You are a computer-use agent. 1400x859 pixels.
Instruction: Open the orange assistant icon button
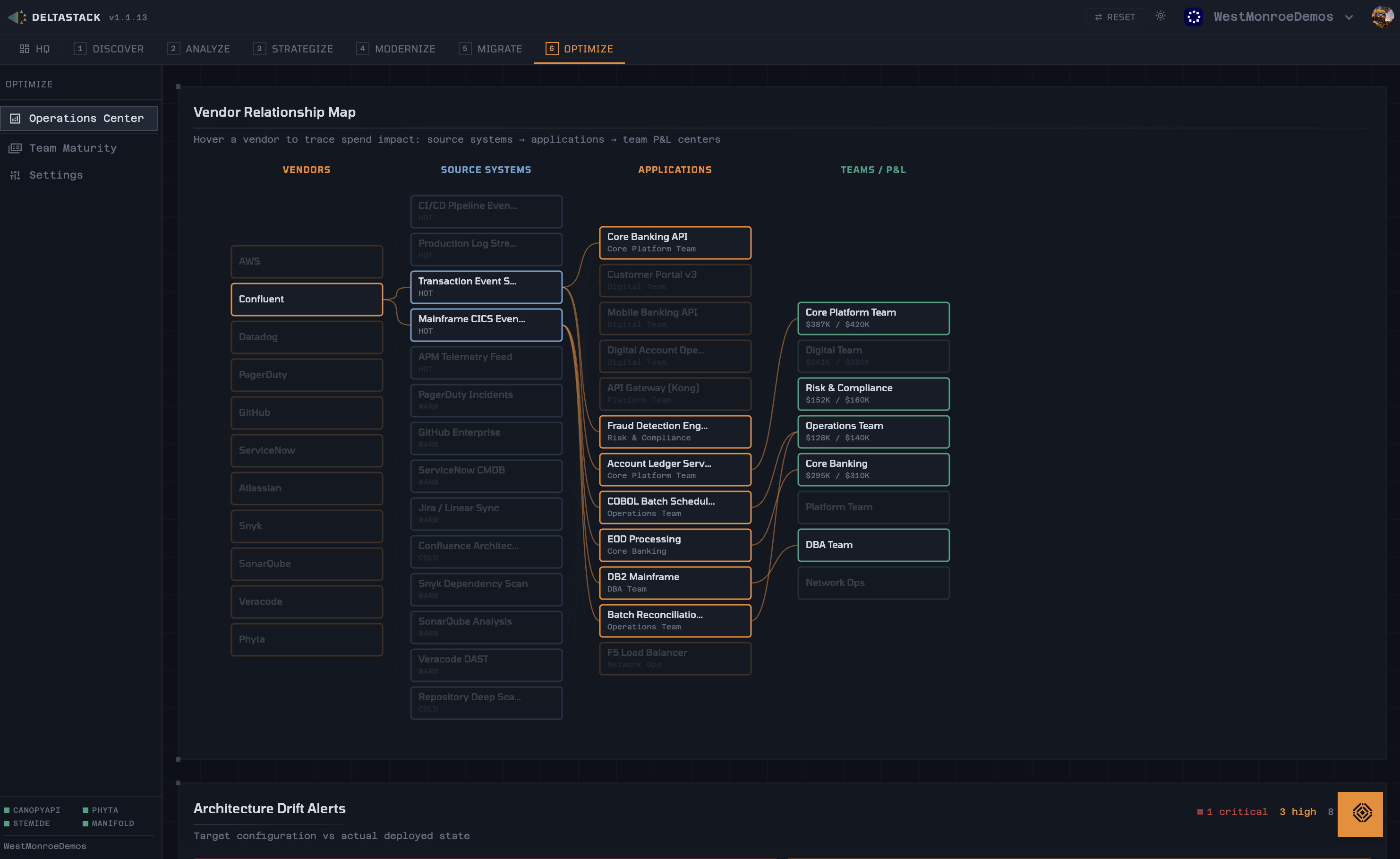pyautogui.click(x=1360, y=814)
